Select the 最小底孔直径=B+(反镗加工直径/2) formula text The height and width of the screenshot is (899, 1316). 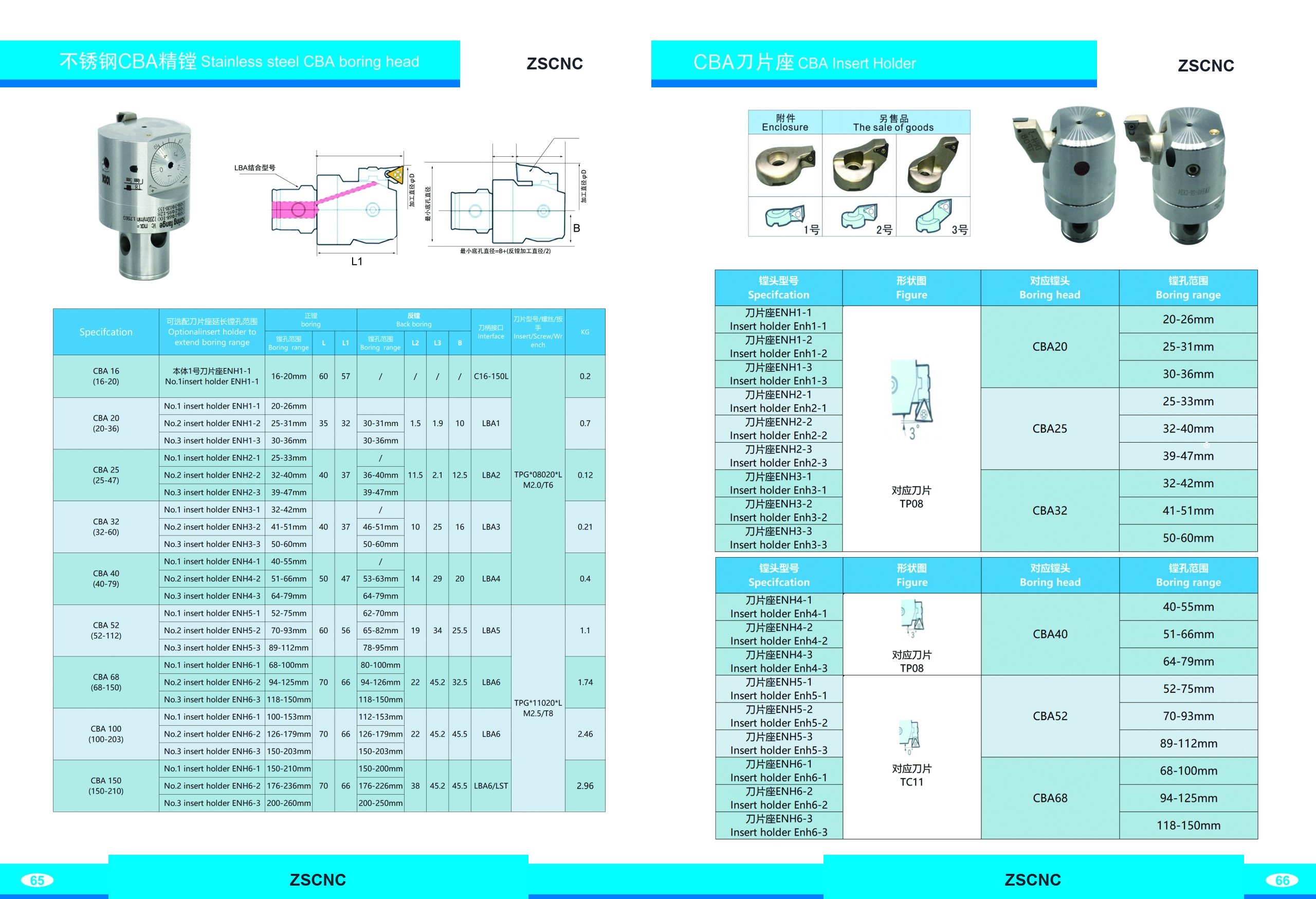coord(505,251)
